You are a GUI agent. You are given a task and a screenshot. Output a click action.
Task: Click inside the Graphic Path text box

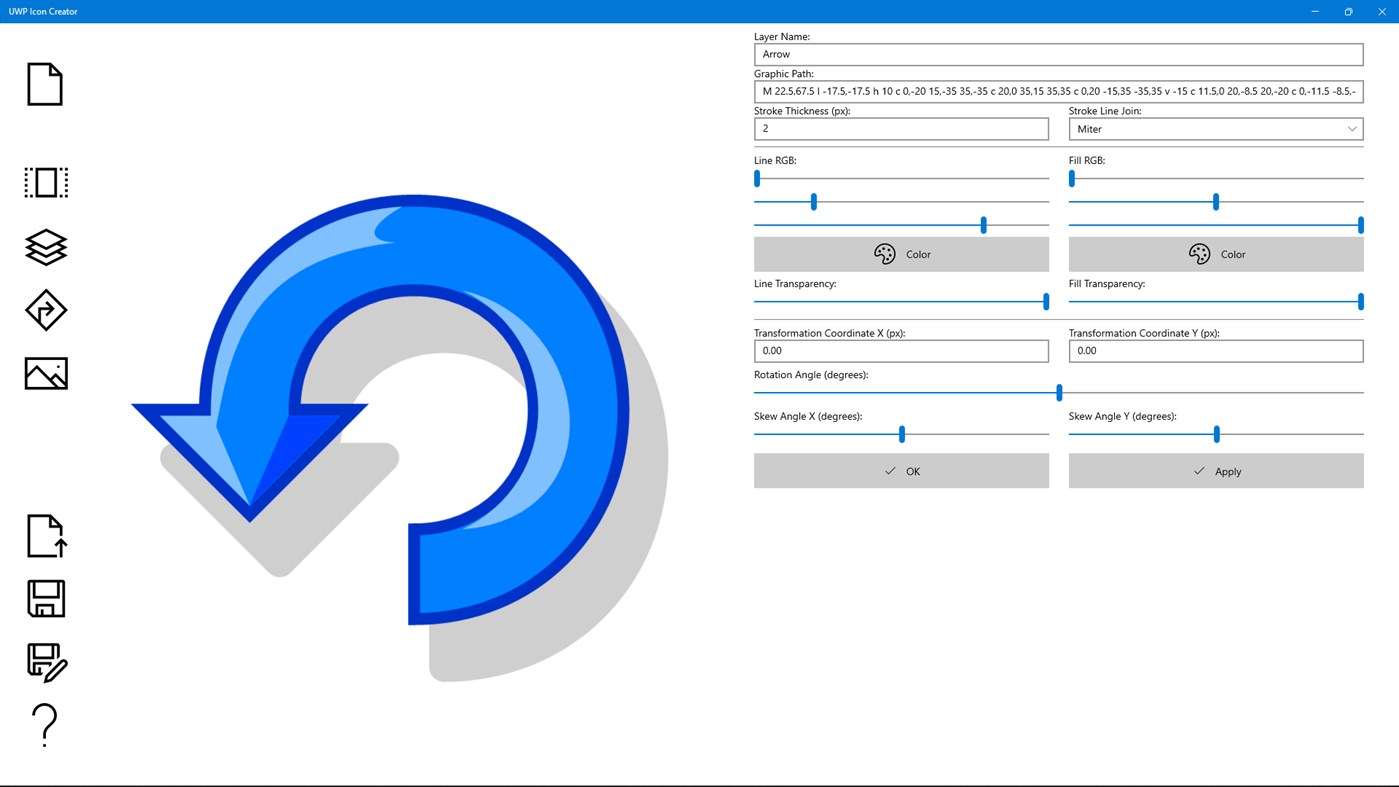click(1058, 90)
